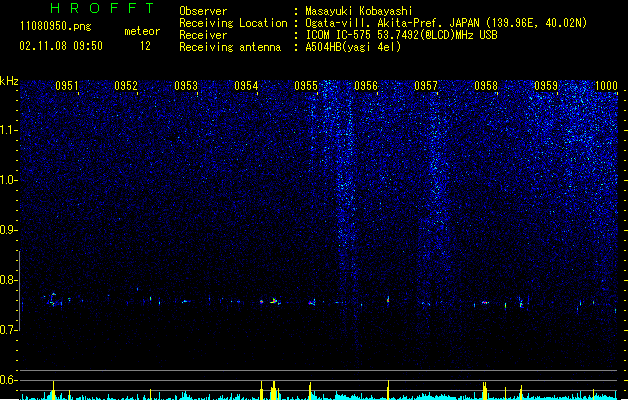Click the Receiver field label
This screenshot has height=400, width=629.
click(203, 35)
